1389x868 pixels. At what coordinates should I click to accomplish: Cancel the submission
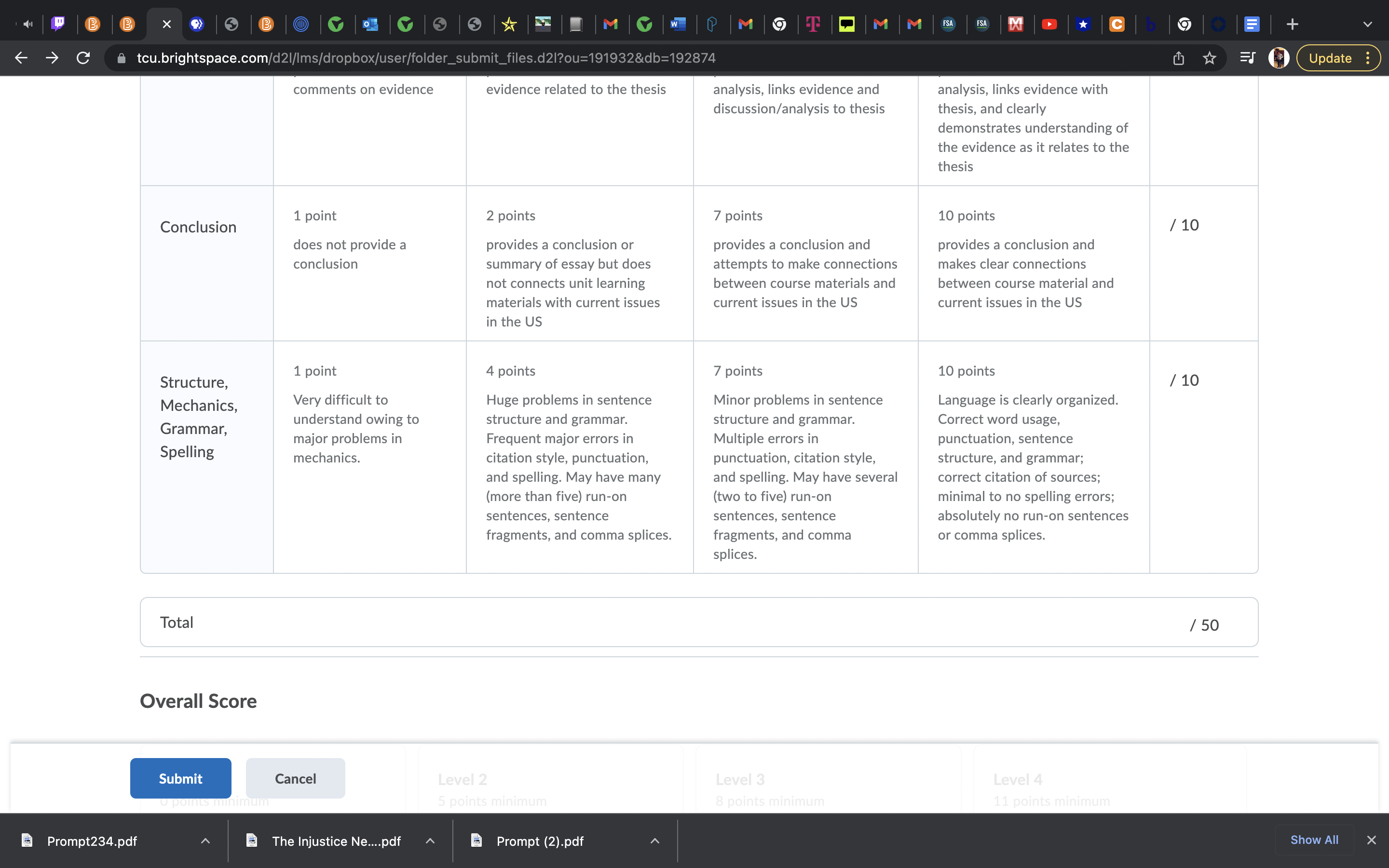295,778
